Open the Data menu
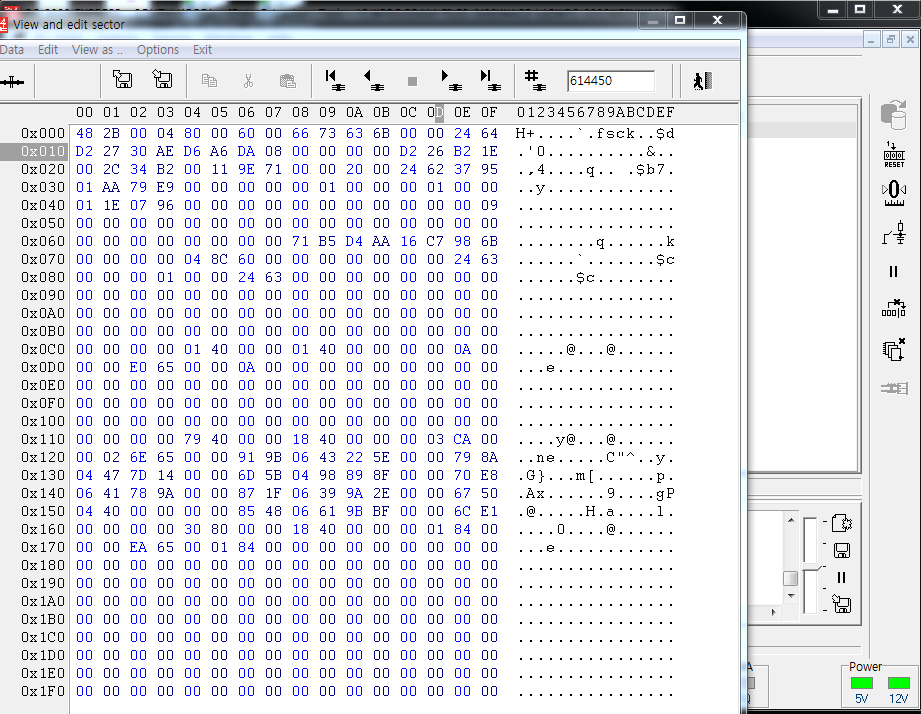Viewport: 921px width, 714px height. tap(12, 50)
